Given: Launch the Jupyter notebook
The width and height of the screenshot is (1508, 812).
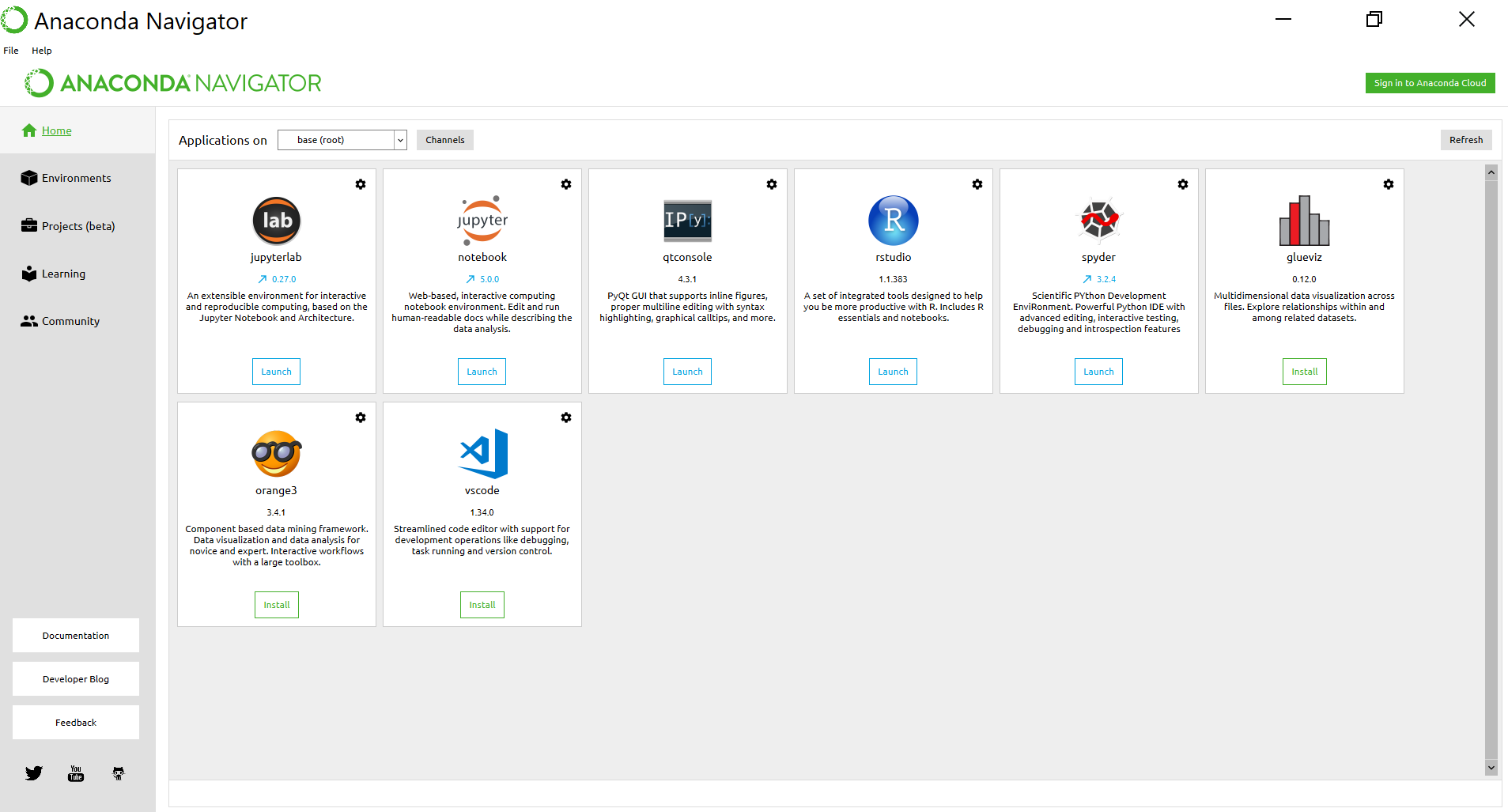Looking at the screenshot, I should [x=482, y=372].
